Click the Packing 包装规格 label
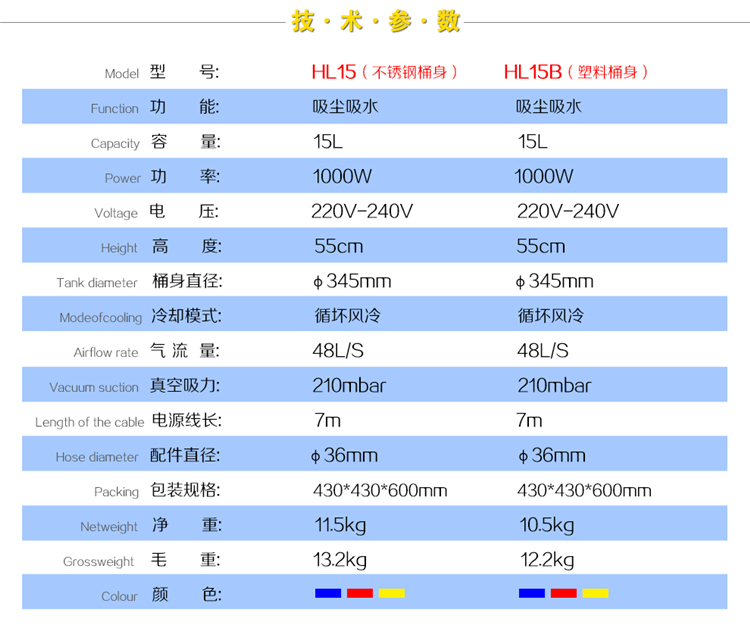The height and width of the screenshot is (634, 750). [157, 490]
